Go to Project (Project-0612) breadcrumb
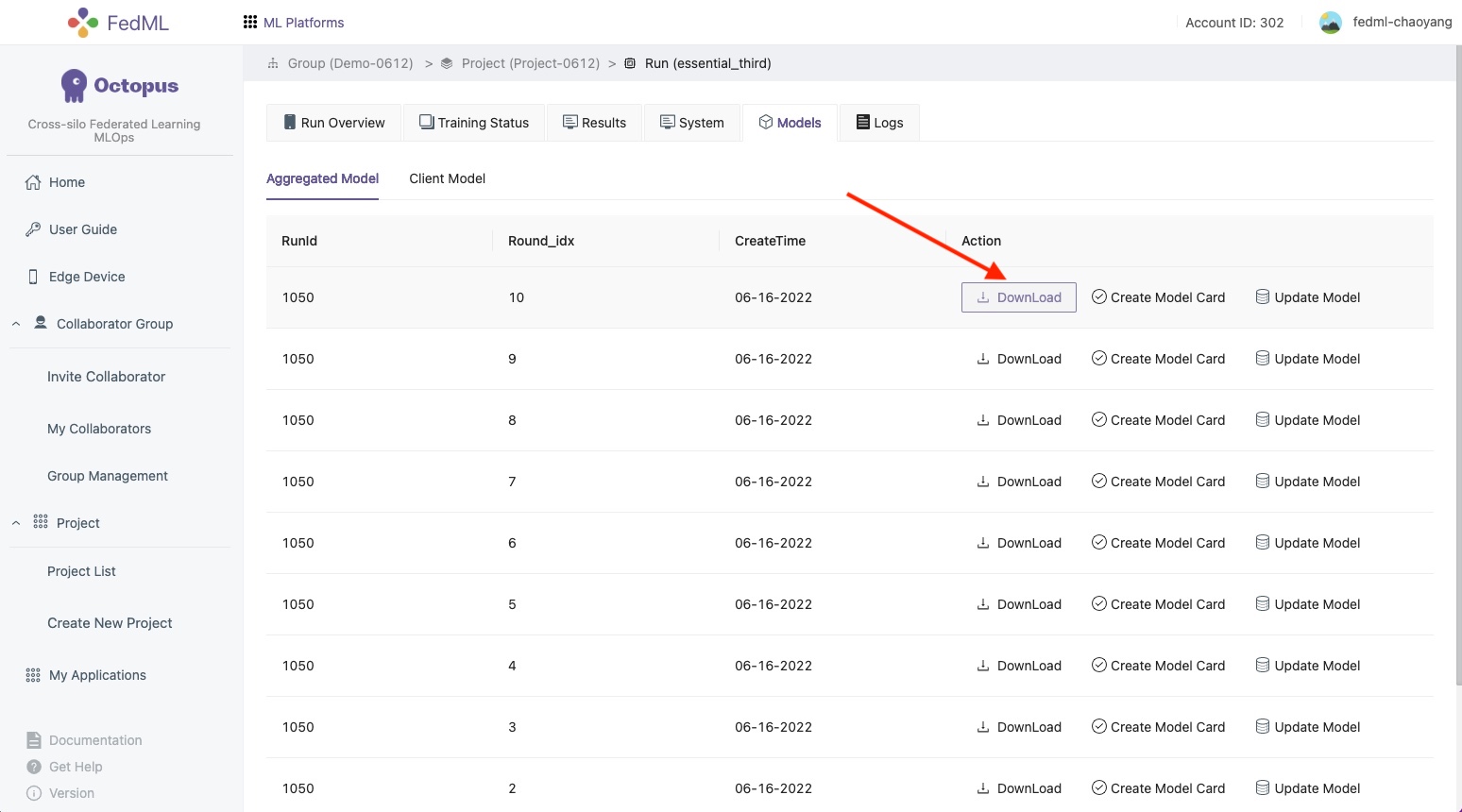The height and width of the screenshot is (812, 1462). click(530, 63)
